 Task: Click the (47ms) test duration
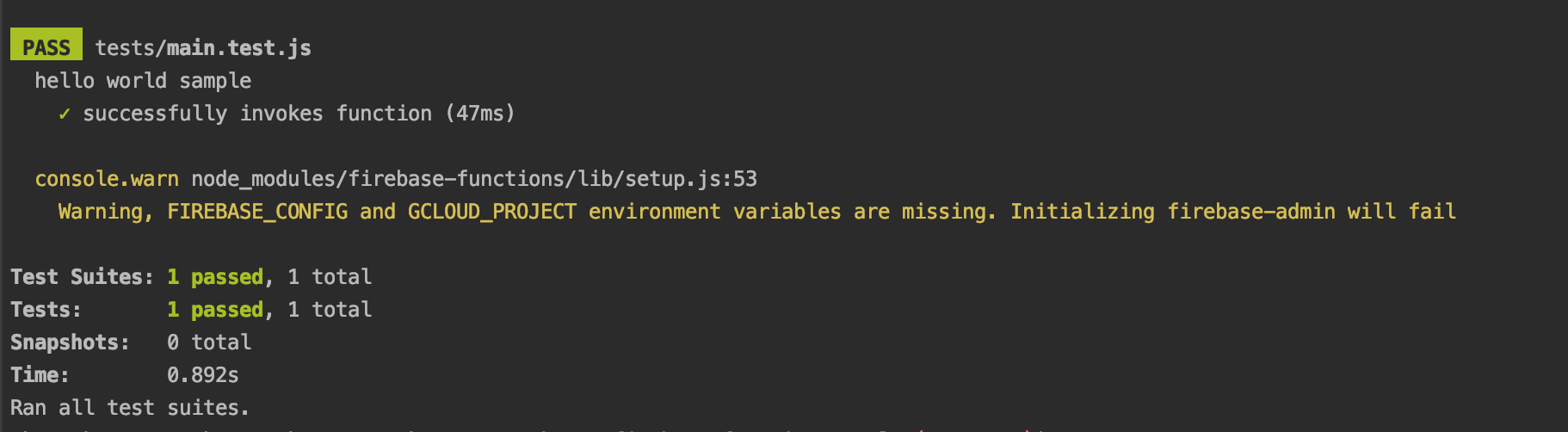480,114
